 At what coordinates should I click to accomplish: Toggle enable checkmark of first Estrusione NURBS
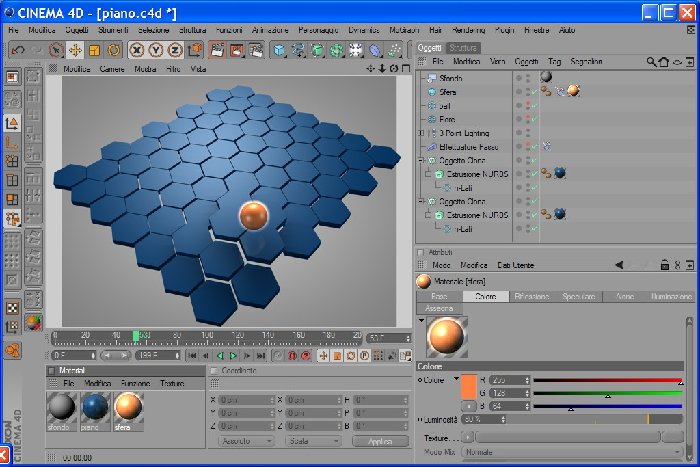(x=534, y=174)
